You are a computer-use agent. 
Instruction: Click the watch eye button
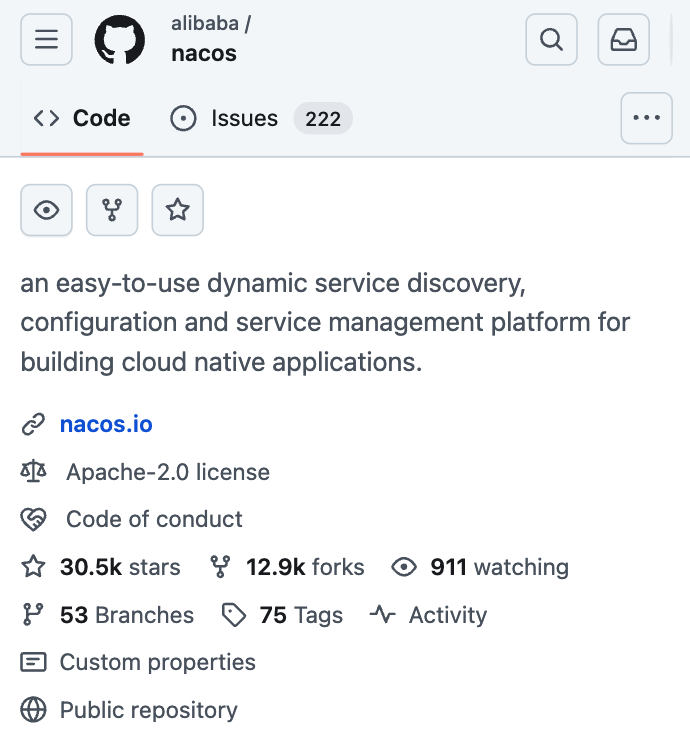(x=46, y=210)
